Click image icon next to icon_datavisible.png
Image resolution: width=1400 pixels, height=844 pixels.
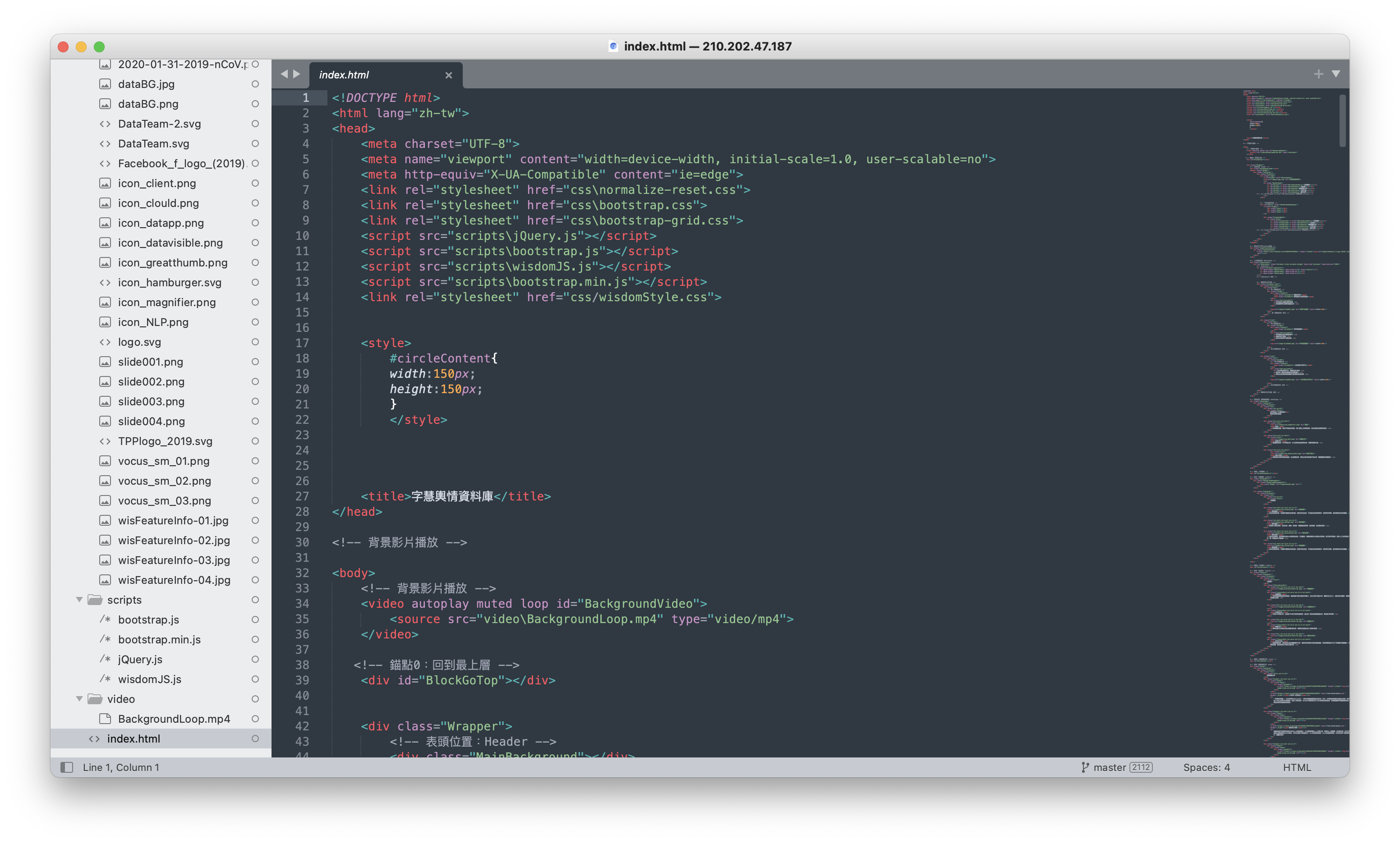[x=105, y=243]
